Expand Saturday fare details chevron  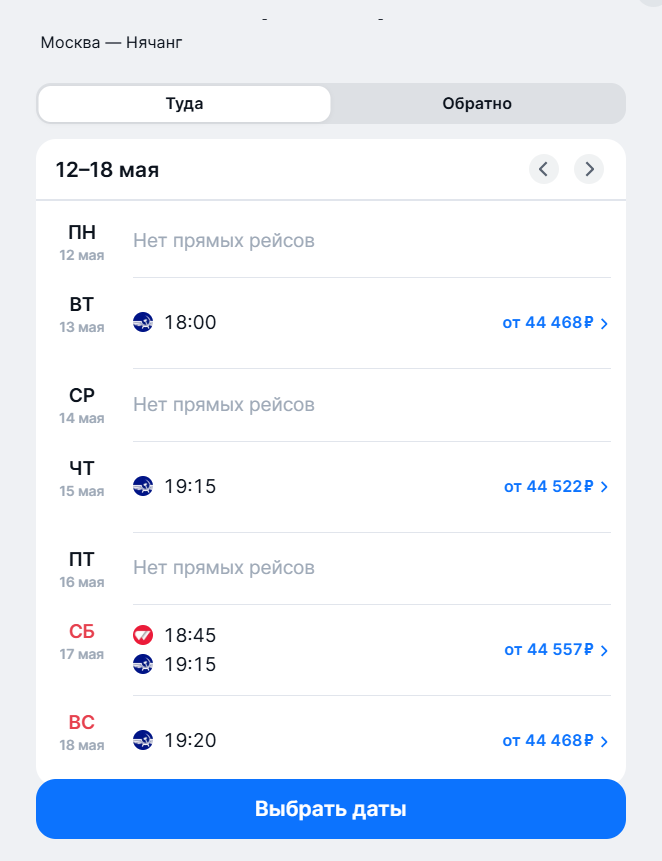tap(604, 650)
